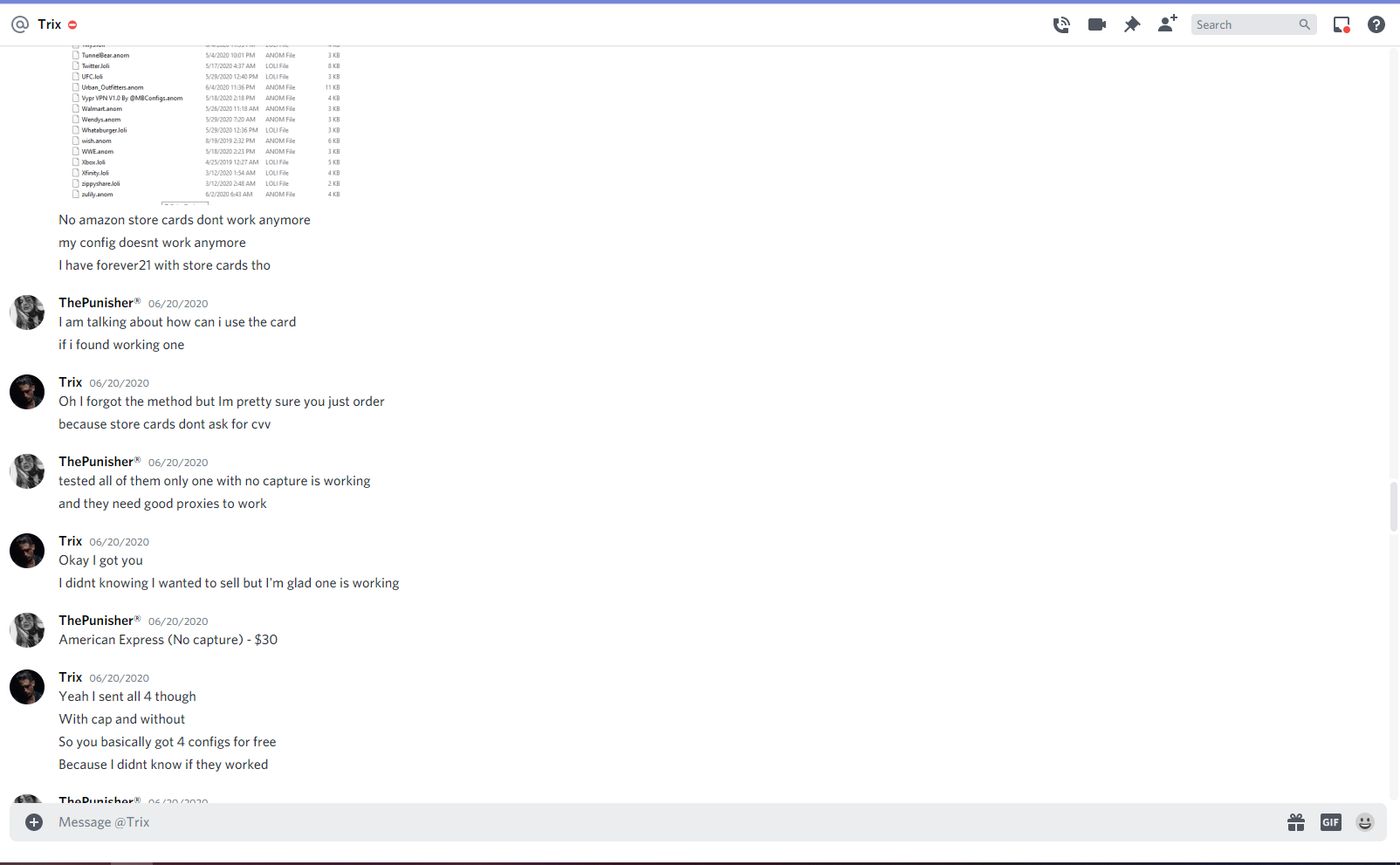
Task: Click Trix username above 'Okay I got you'
Action: pyautogui.click(x=71, y=541)
